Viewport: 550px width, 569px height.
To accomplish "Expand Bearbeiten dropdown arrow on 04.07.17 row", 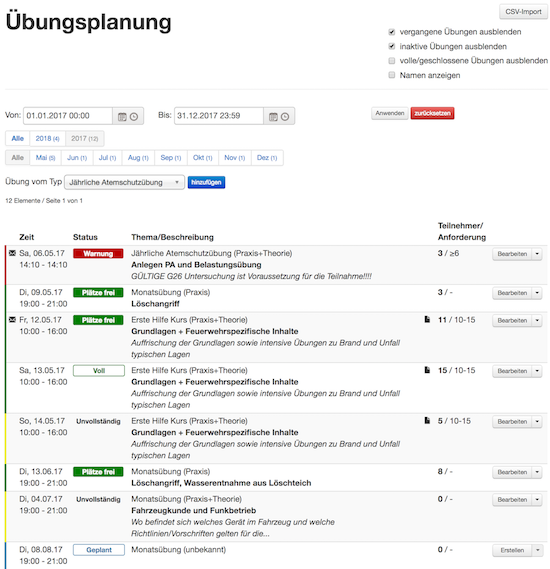I will pos(537,500).
